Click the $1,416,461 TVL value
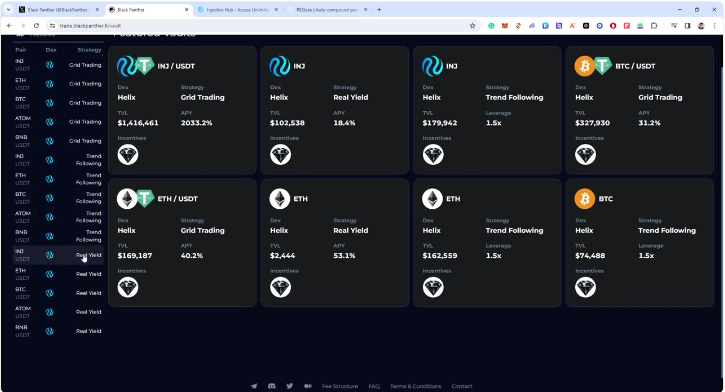This screenshot has height=392, width=725. [138, 123]
